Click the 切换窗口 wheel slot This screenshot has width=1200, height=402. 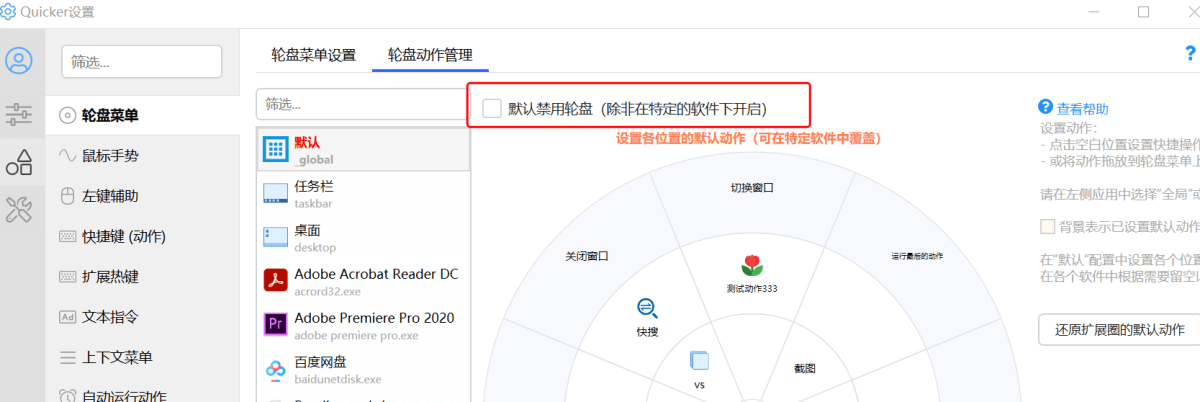click(752, 187)
